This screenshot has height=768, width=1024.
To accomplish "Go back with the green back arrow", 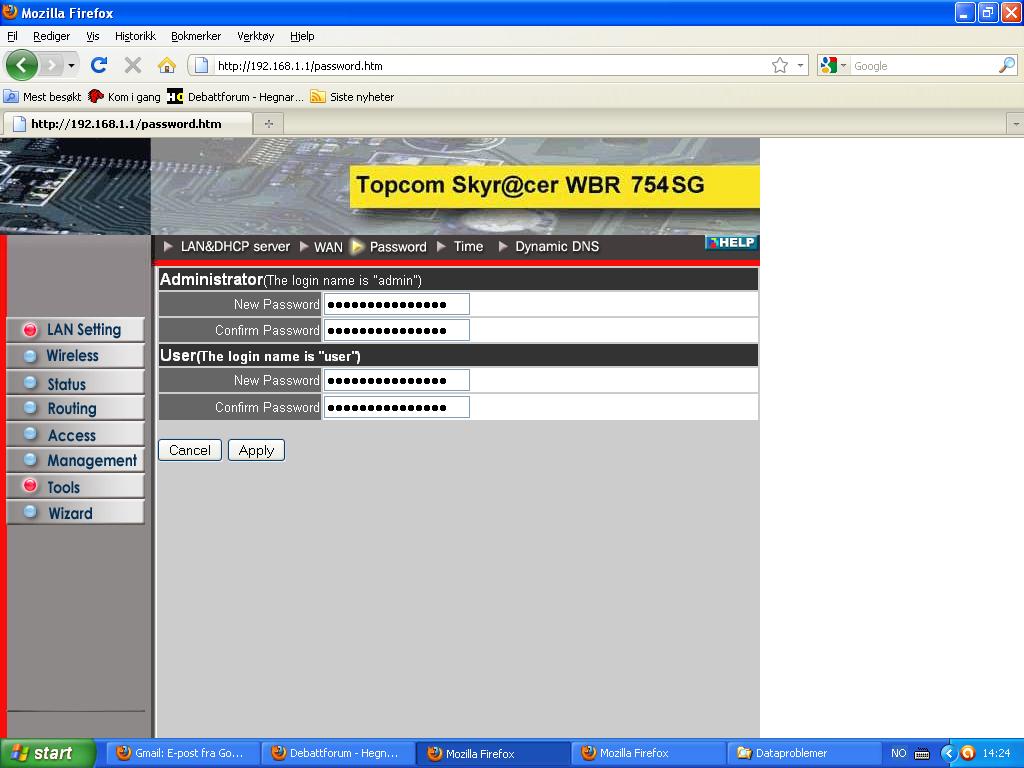I will [22, 65].
